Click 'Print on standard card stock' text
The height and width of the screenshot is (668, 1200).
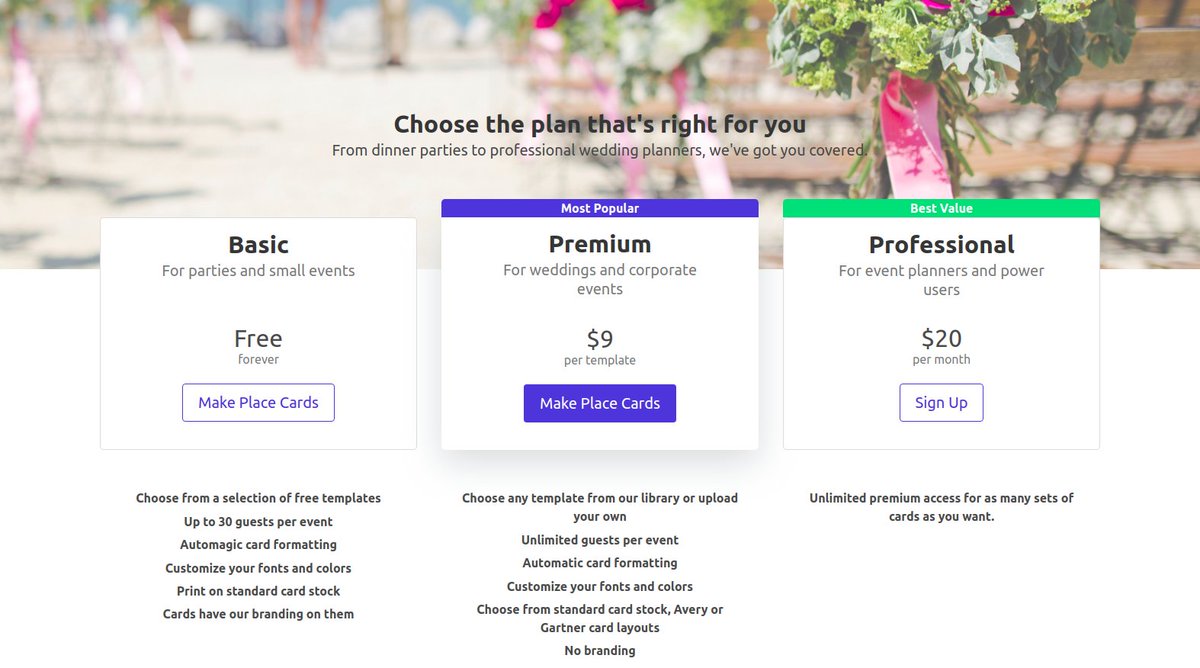(258, 591)
